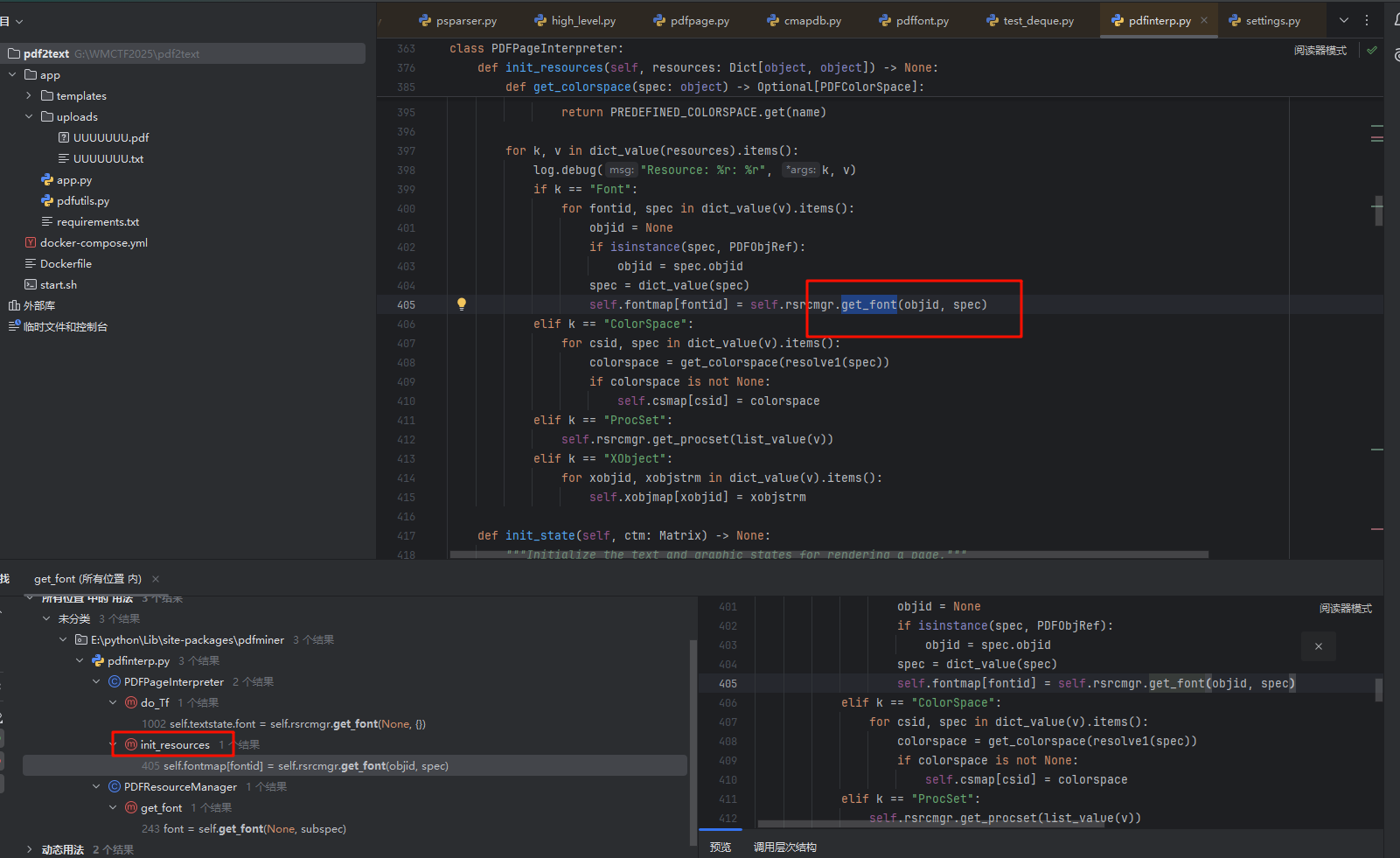
Task: Click the green inspection checkmark in the editor
Action: click(x=1372, y=50)
